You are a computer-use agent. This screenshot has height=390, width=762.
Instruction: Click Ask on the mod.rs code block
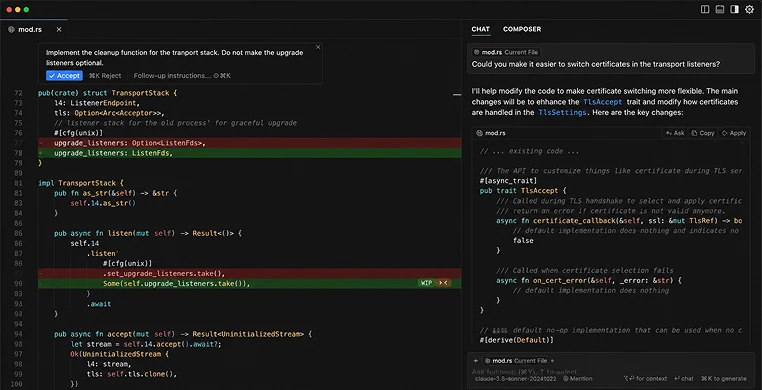point(675,133)
